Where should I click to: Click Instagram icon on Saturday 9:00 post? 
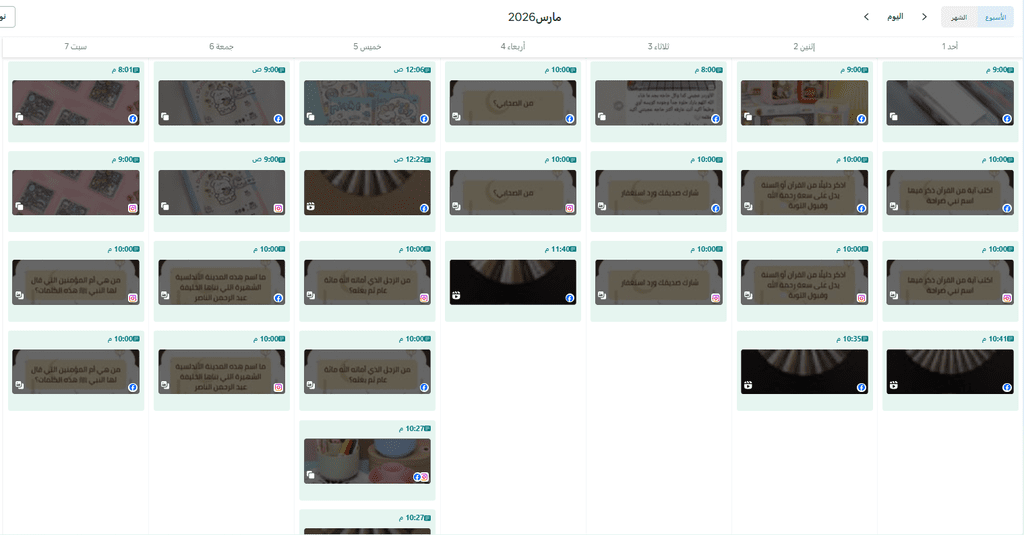click(133, 208)
